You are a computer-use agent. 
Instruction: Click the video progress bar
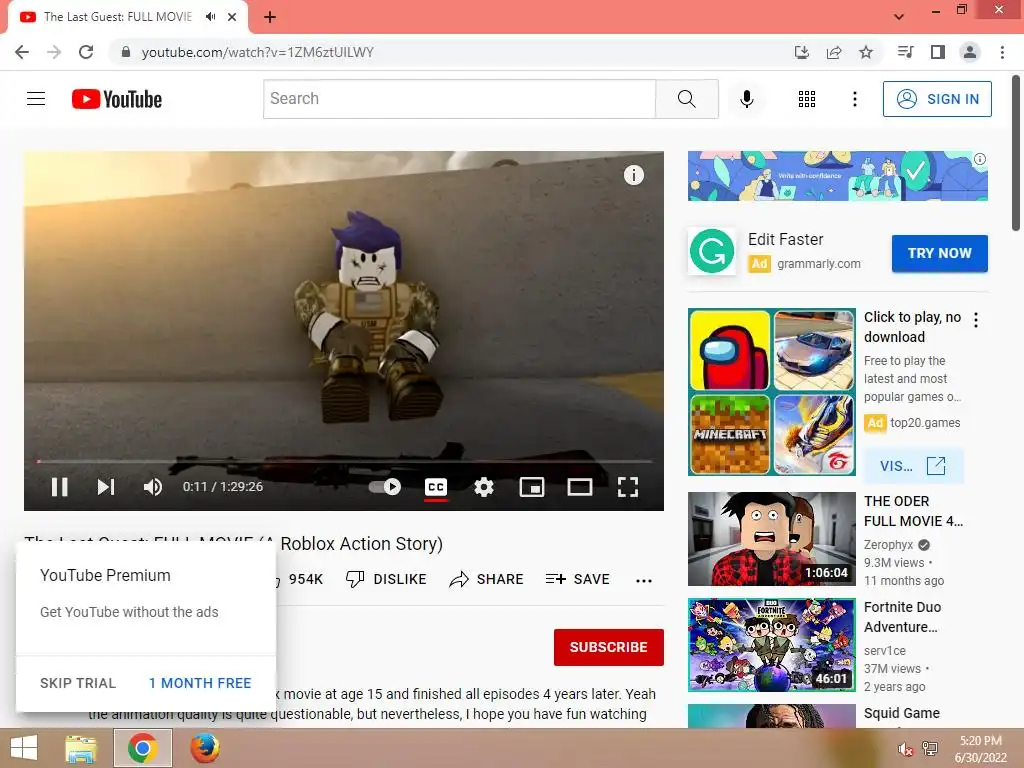(344, 461)
